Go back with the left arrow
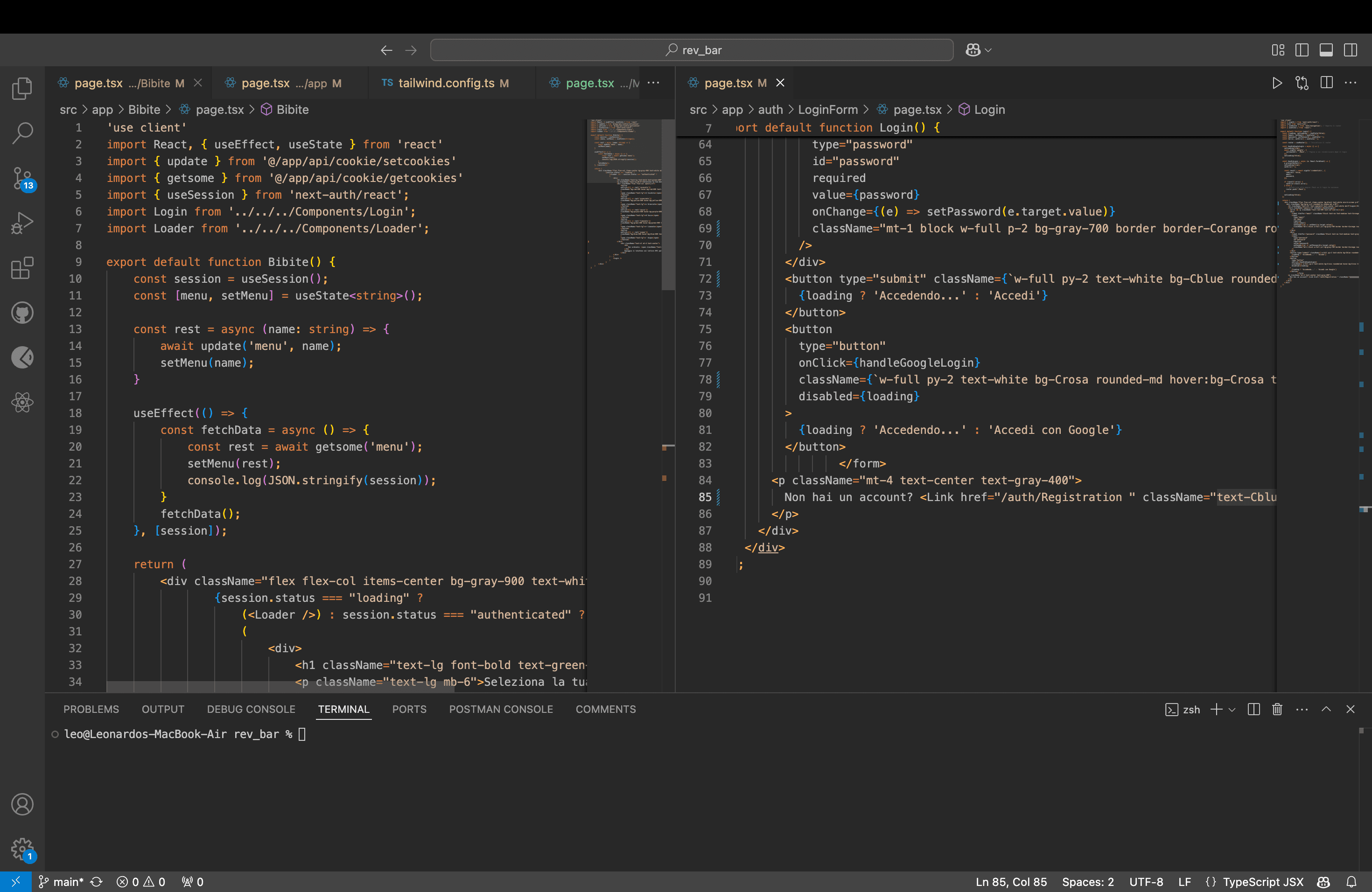This screenshot has width=1372, height=892. pos(386,50)
